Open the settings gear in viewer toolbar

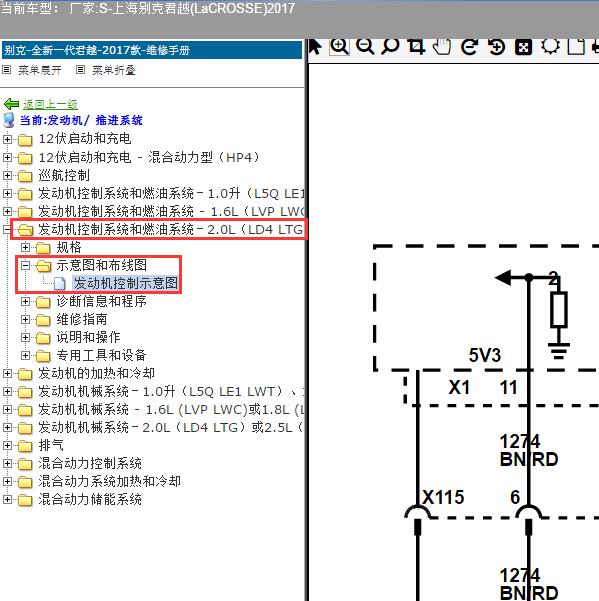point(550,47)
